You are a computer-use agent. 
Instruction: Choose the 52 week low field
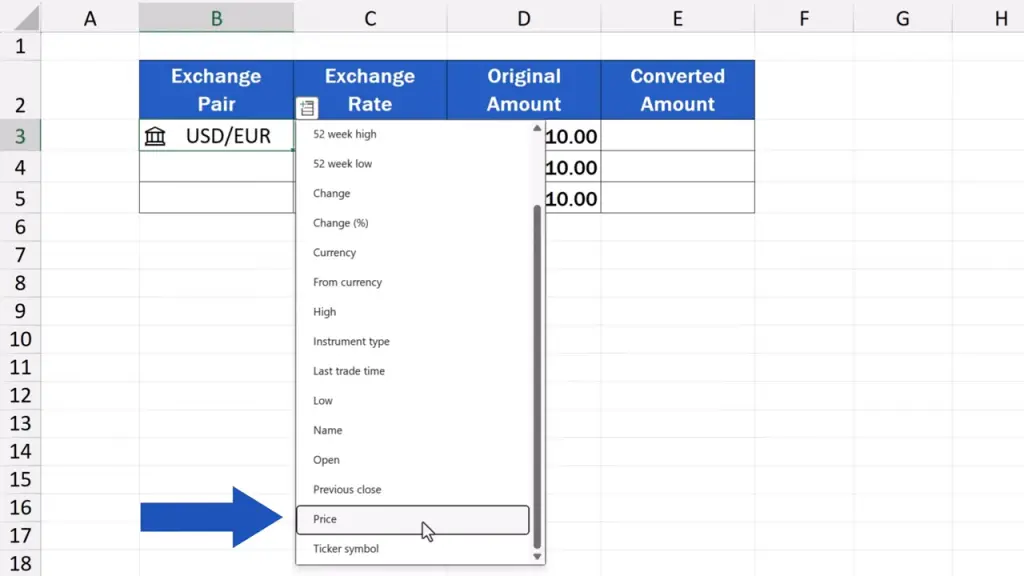pos(343,164)
